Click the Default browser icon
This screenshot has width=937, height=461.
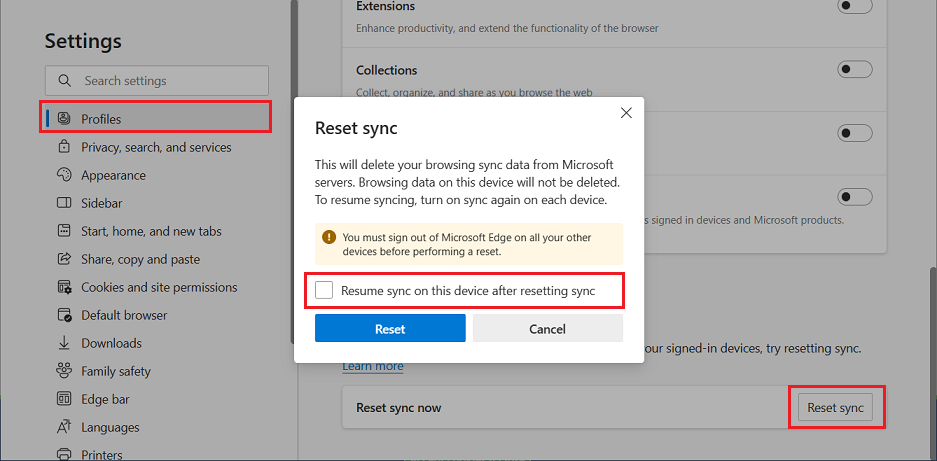point(64,315)
